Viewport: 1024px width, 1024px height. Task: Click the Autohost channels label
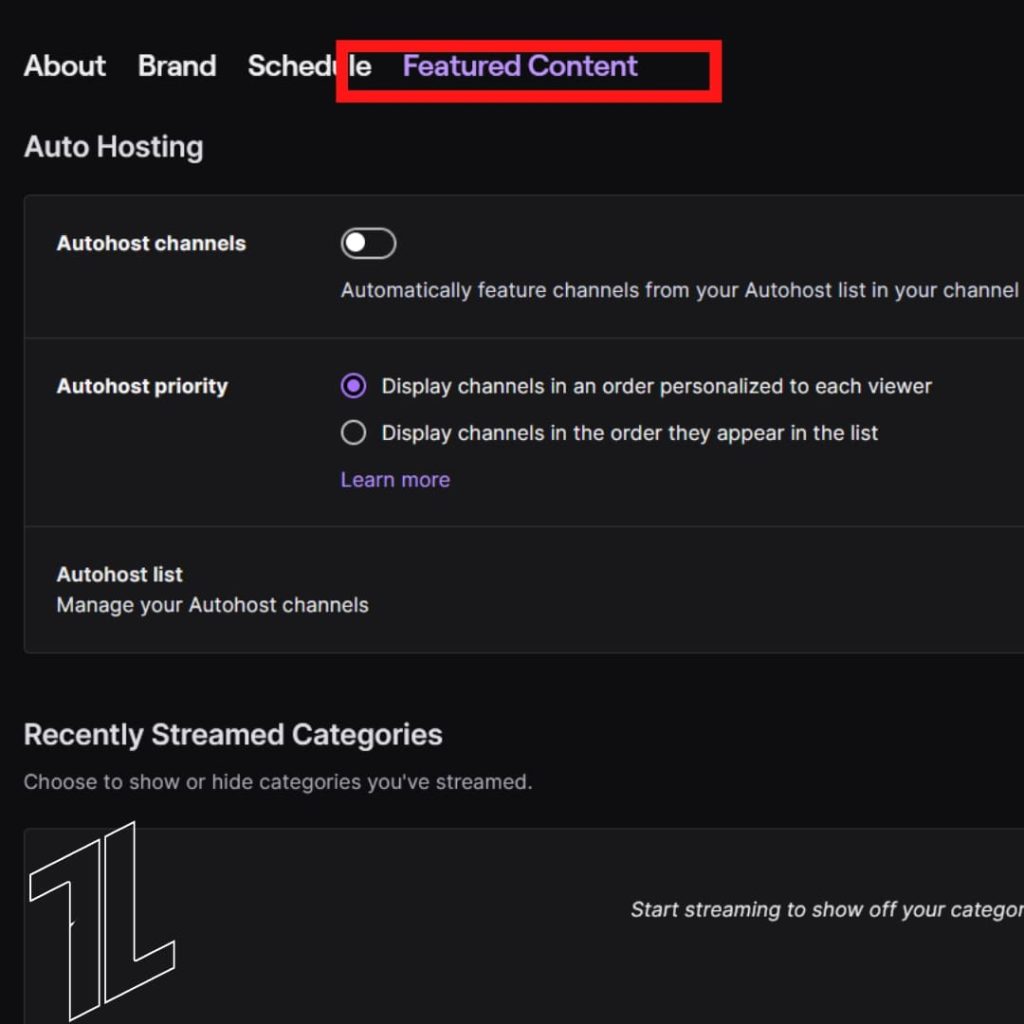point(151,243)
